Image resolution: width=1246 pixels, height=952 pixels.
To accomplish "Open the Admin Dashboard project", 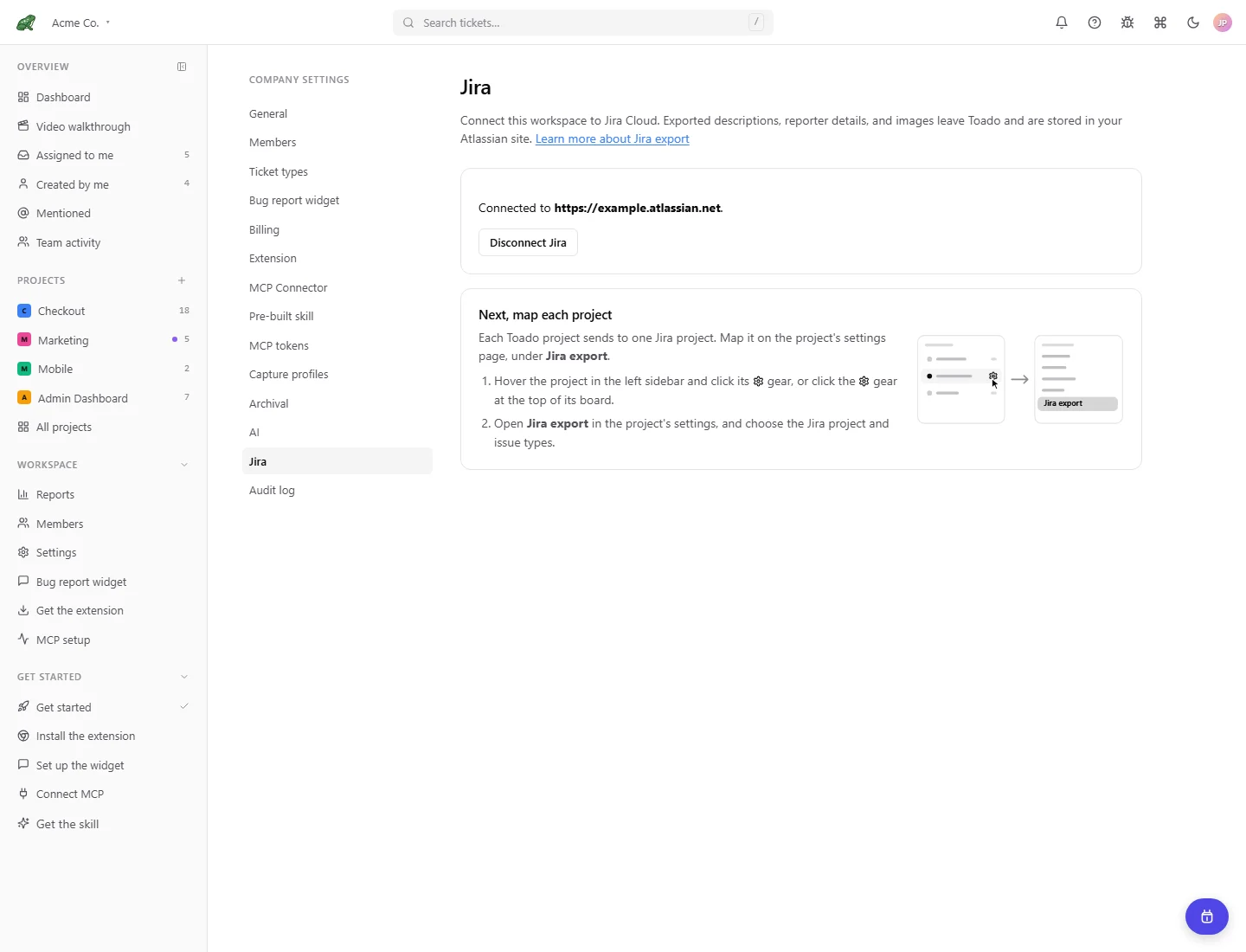I will (x=104, y=398).
